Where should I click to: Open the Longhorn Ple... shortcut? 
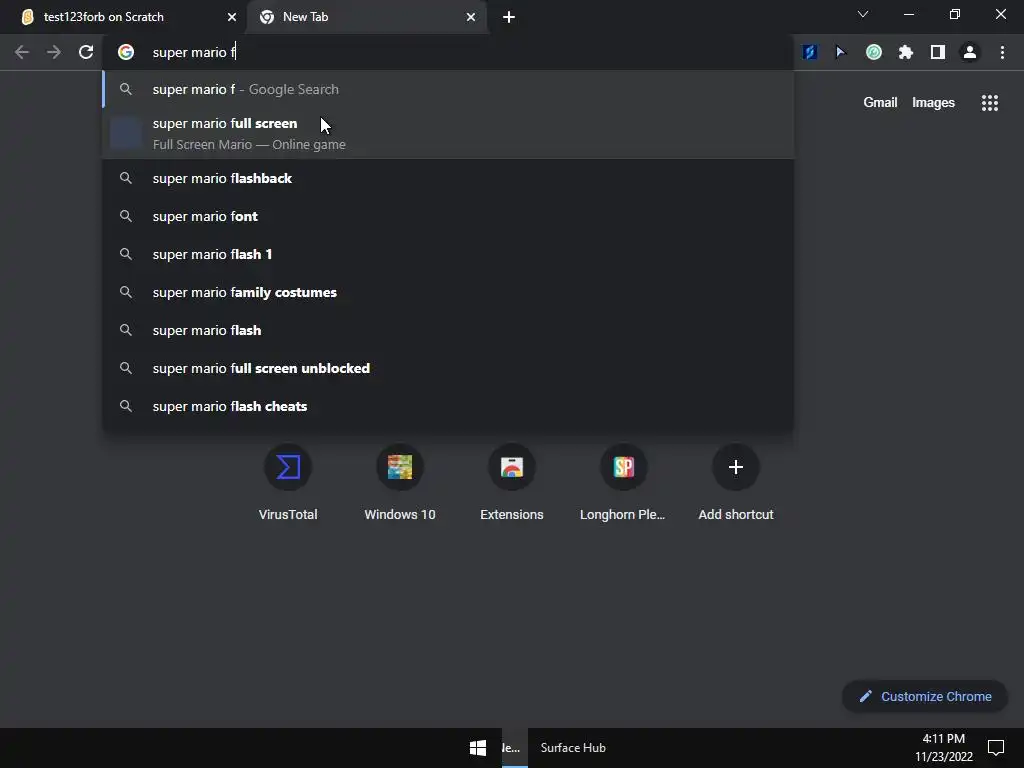point(624,483)
